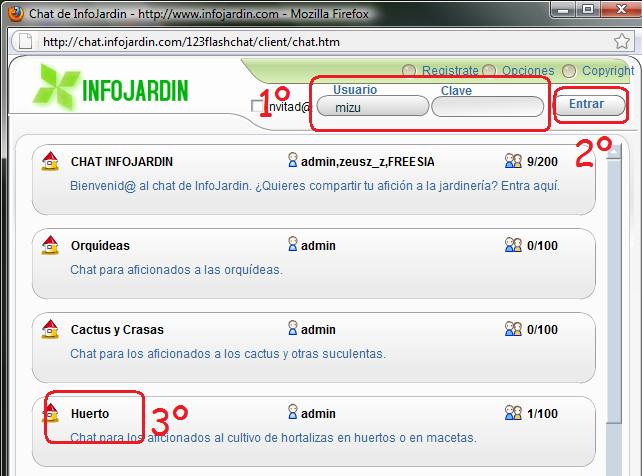Screen dimensions: 642x476
Task: Open the CHAT INFOJARDIN room title
Action: (x=122, y=162)
